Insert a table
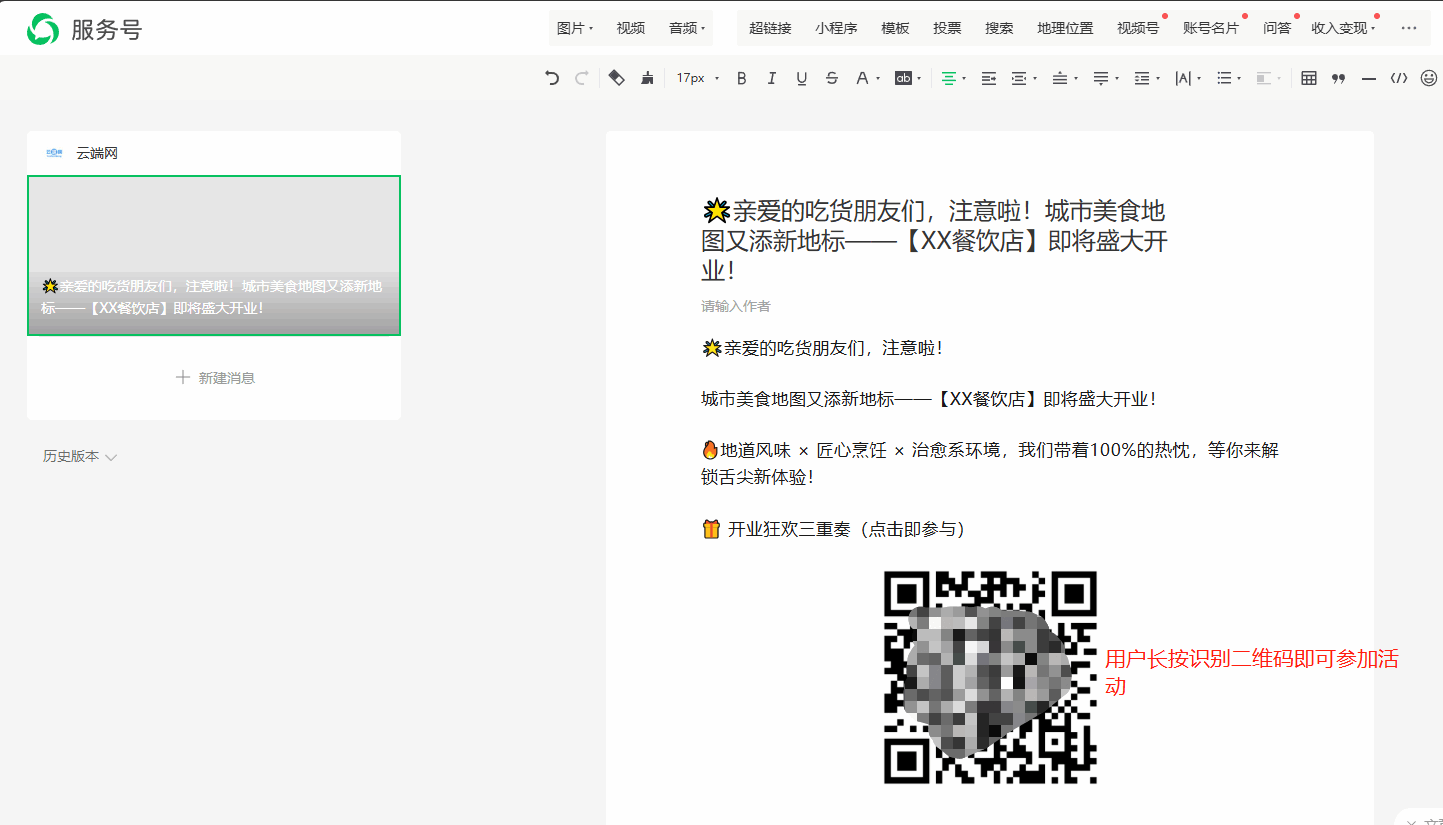This screenshot has height=825, width=1443. 1309,78
